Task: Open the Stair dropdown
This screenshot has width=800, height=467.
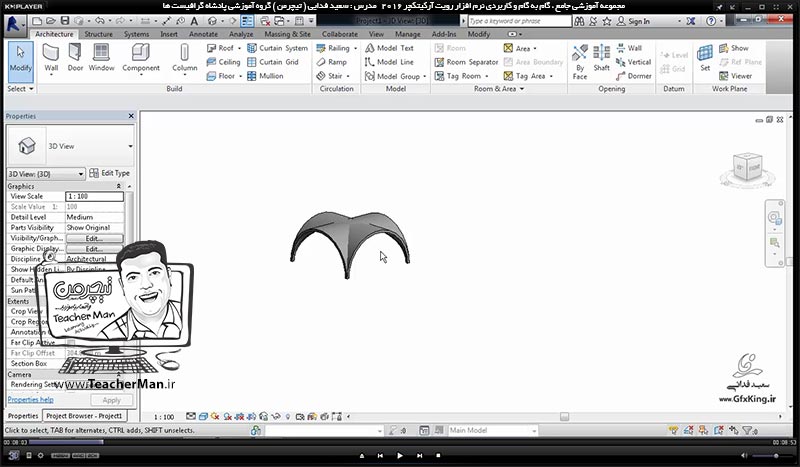Action: [348, 76]
